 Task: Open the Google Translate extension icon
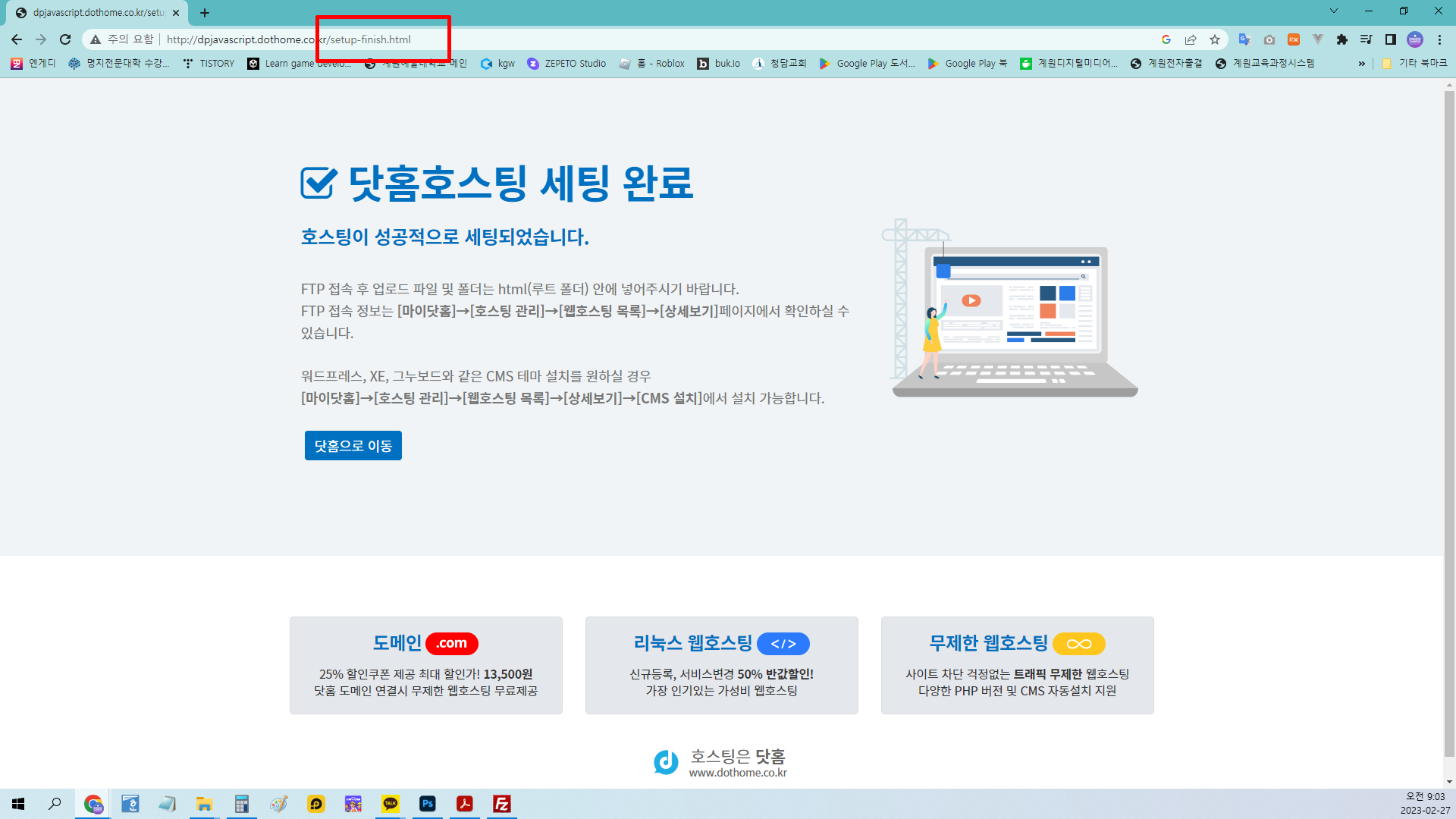1244,39
